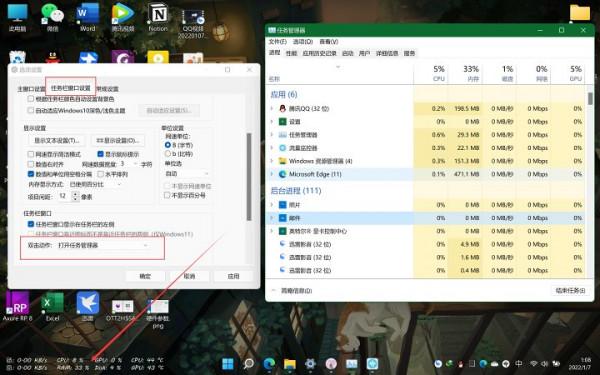Select the 迅雷 desktop shortcut
Screen dimensions: 600x375
click(x=88, y=306)
